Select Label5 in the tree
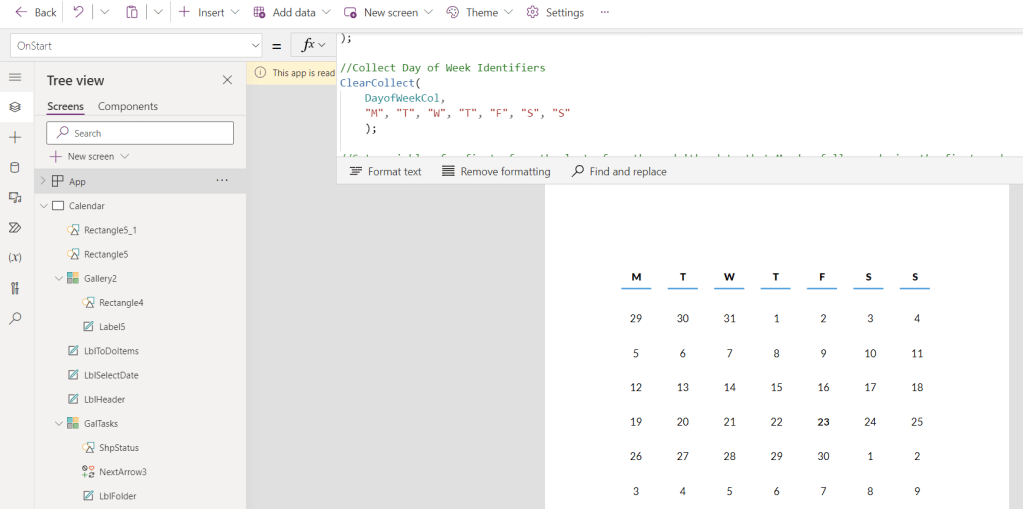Viewport: 1023px width, 509px height. pyautogui.click(x=112, y=326)
